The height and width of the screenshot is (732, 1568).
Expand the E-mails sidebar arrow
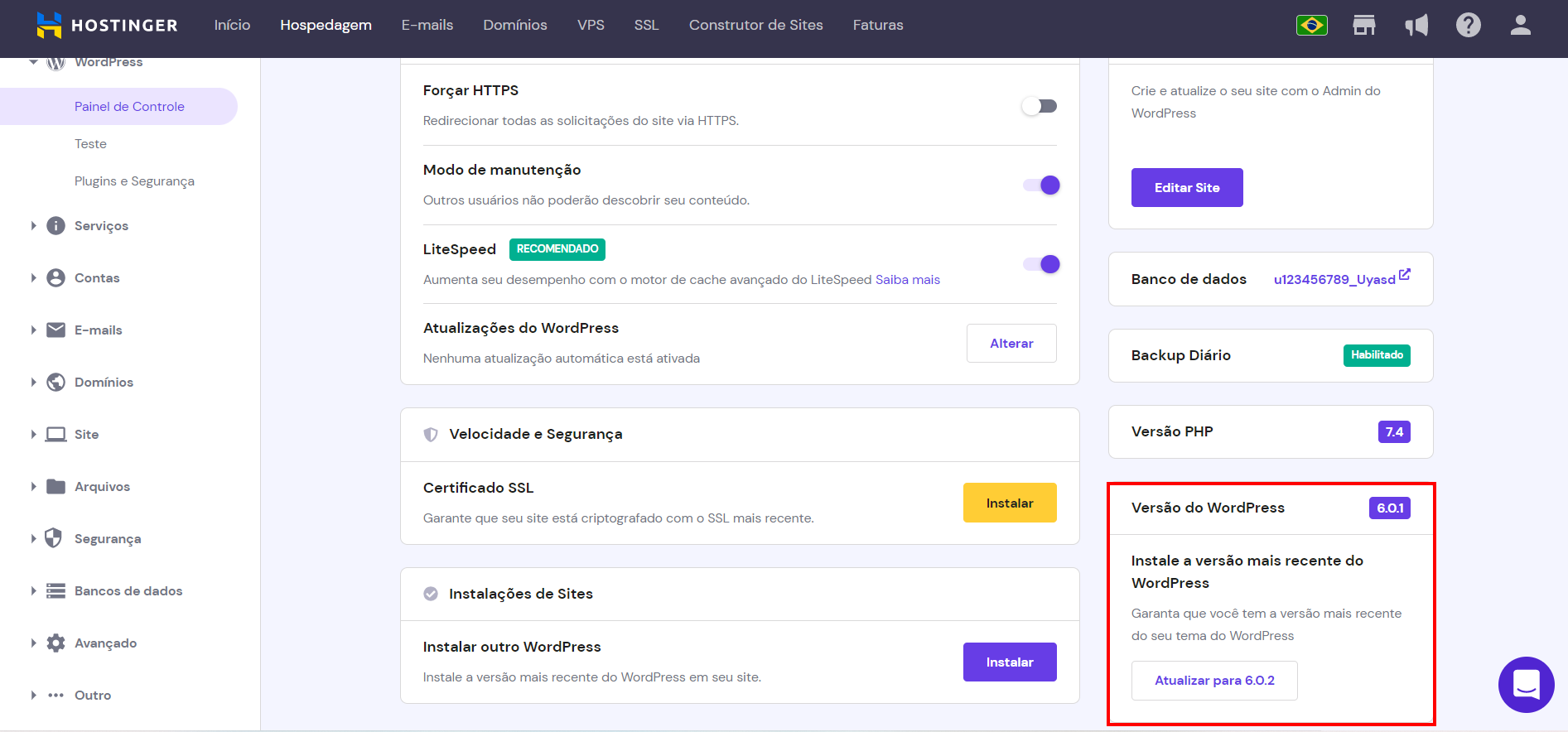coord(33,330)
